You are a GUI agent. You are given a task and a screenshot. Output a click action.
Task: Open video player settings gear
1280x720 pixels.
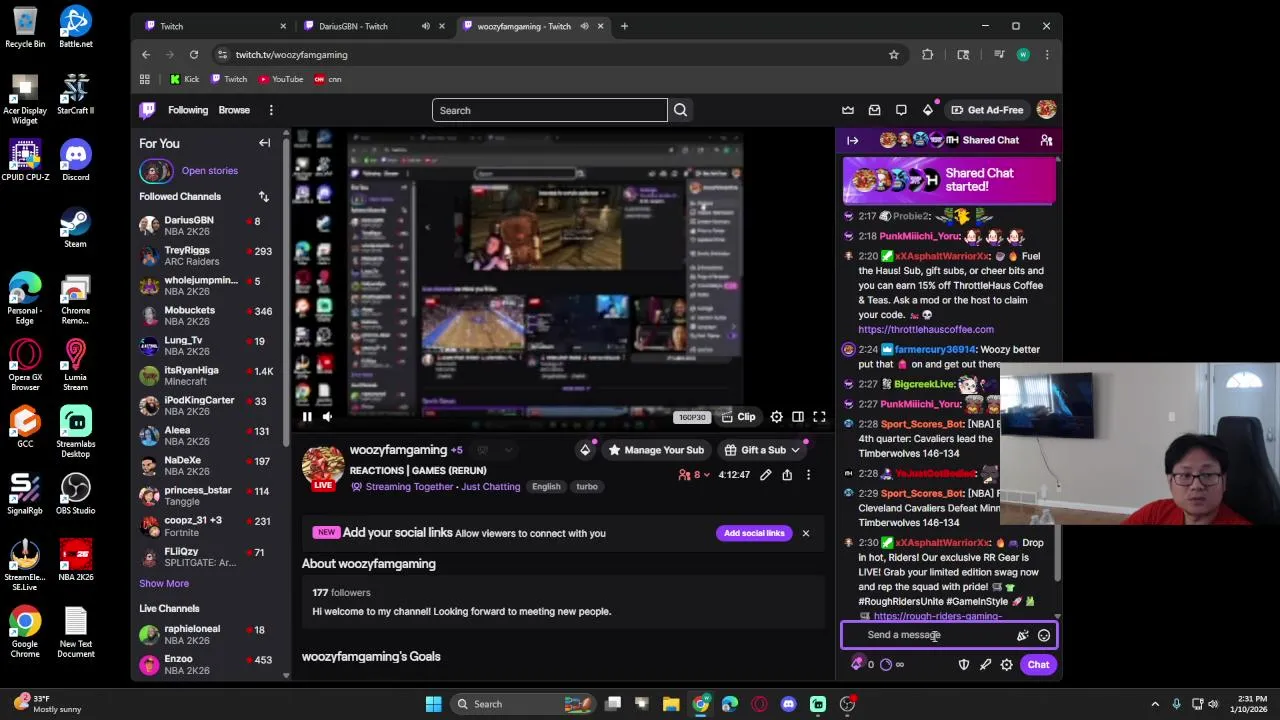pos(776,417)
